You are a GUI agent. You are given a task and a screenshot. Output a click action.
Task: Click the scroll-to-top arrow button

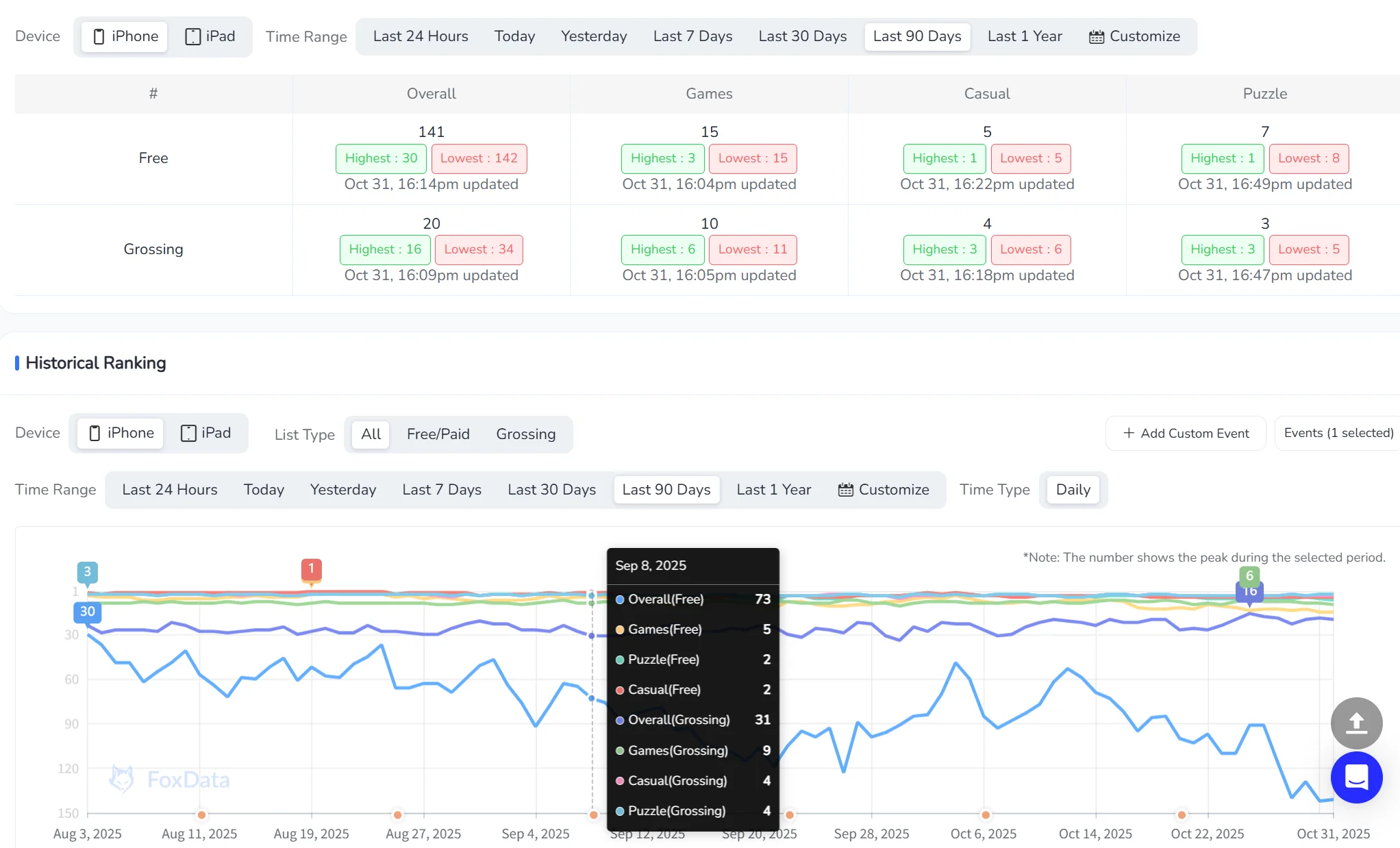click(1356, 723)
